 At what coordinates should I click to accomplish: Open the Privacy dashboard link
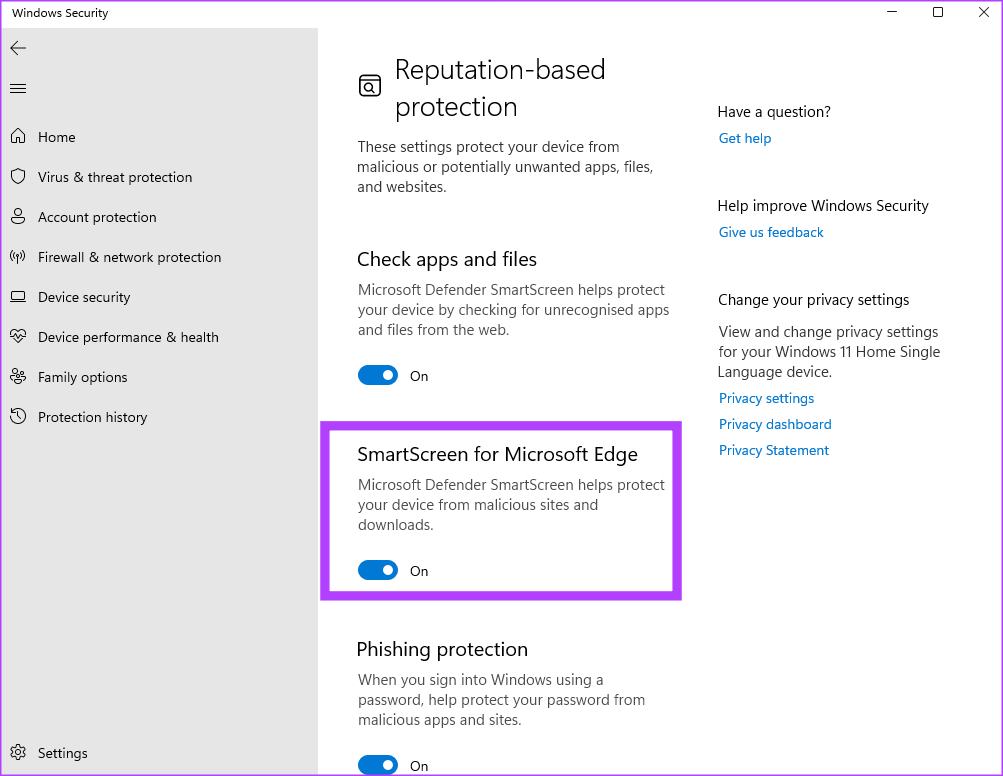[x=775, y=424]
